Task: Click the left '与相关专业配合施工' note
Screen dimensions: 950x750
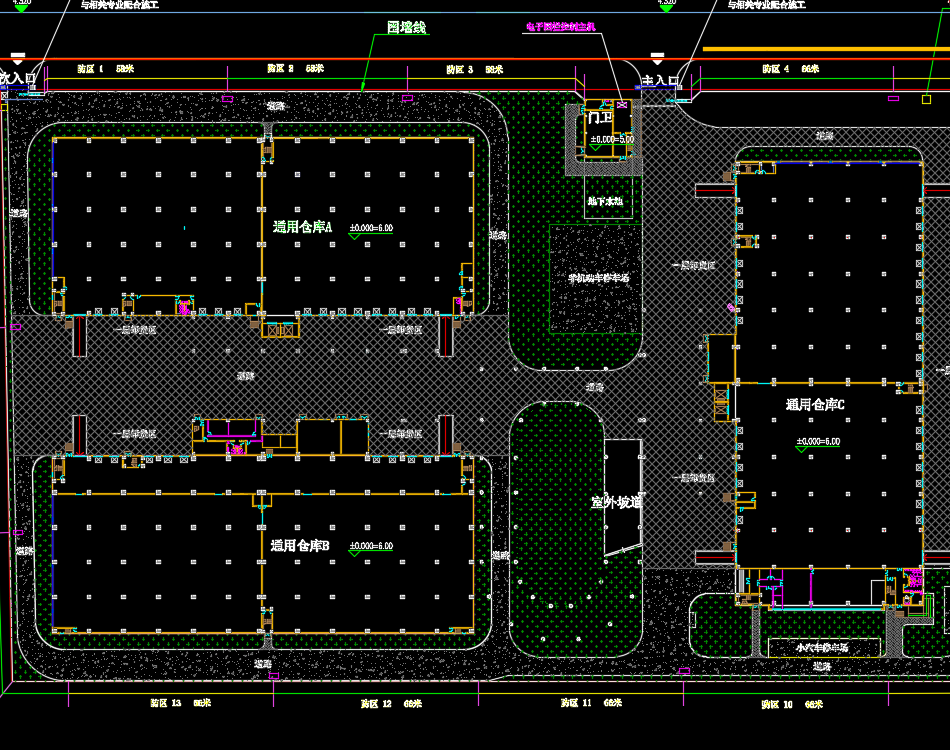Action: click(120, 5)
